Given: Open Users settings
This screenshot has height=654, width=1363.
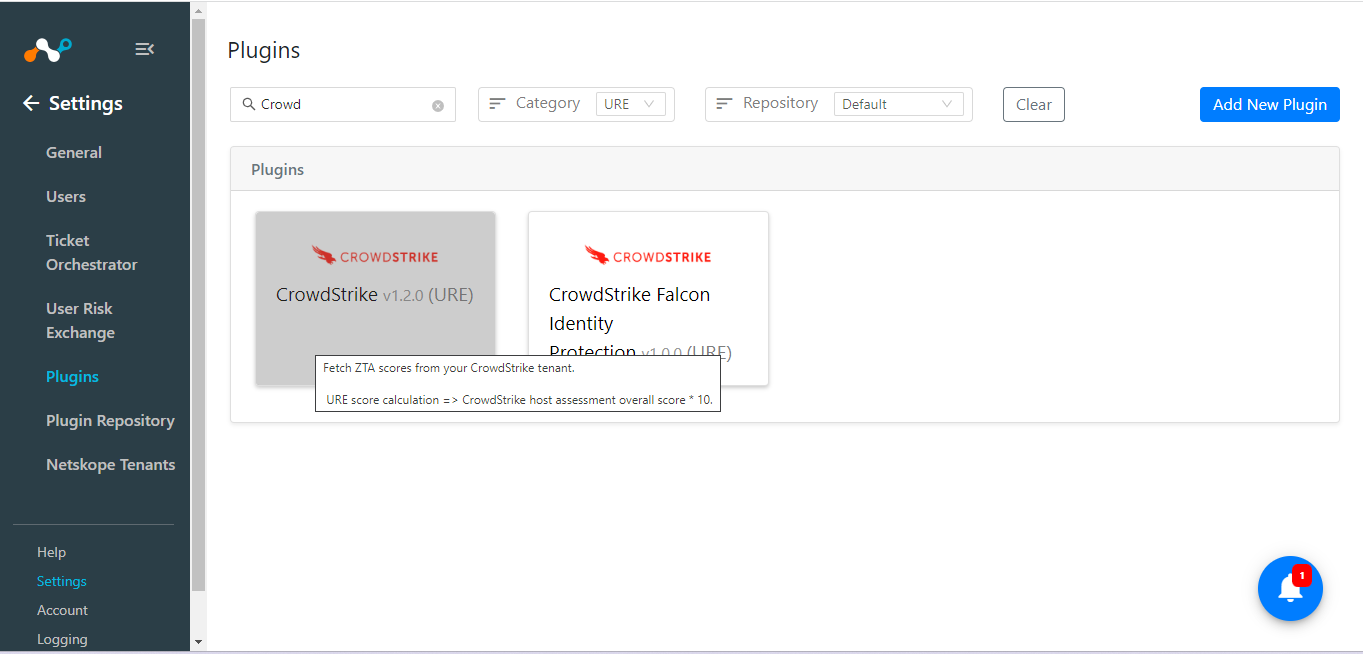Looking at the screenshot, I should pyautogui.click(x=66, y=197).
